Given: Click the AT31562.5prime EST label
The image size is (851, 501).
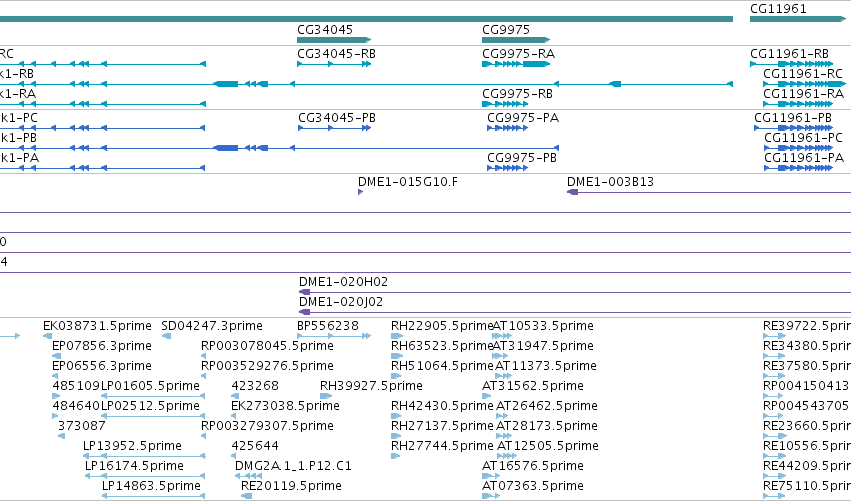Looking at the screenshot, I should [533, 386].
